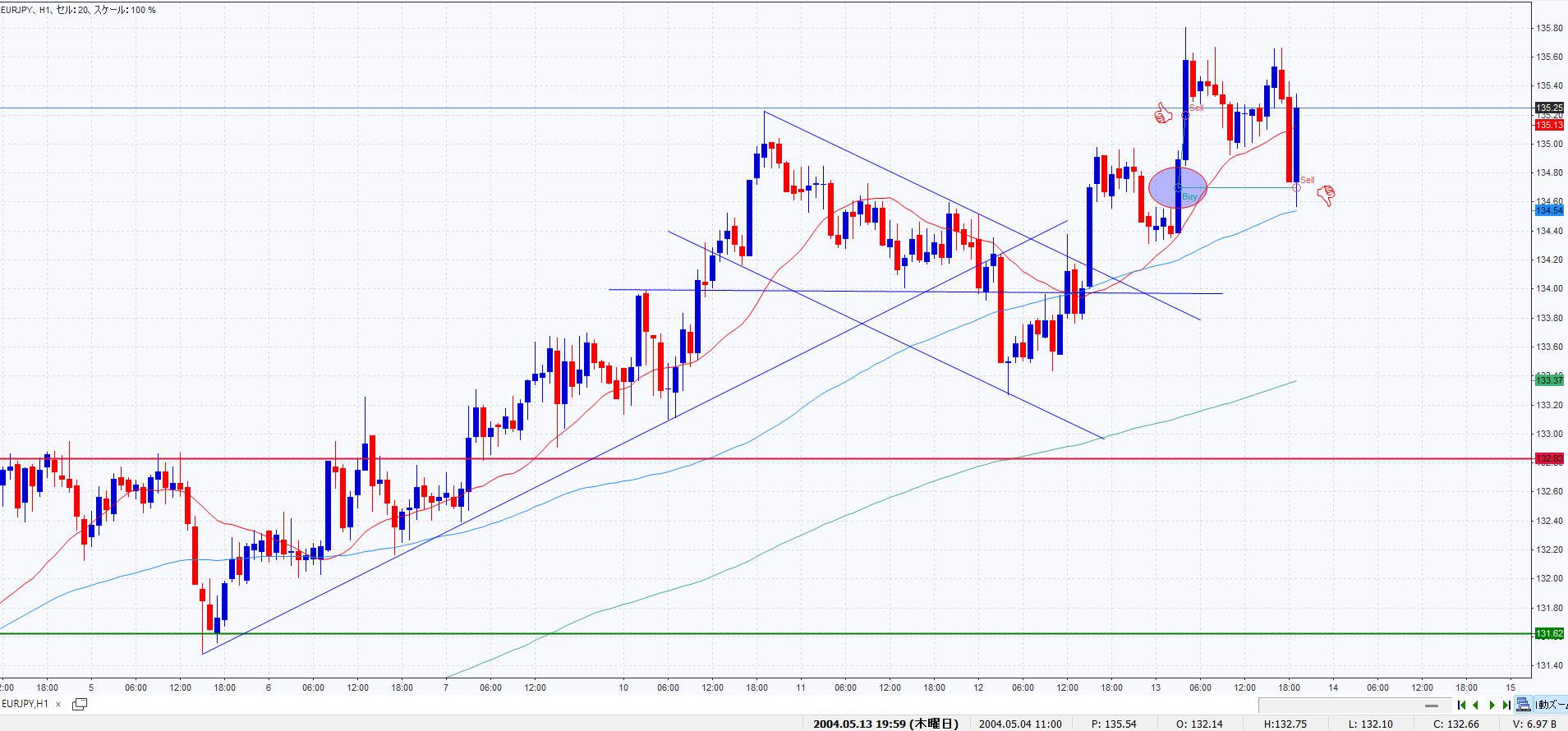Toggle the auto zoom chart icon
The height and width of the screenshot is (731, 1568).
click(x=1524, y=705)
